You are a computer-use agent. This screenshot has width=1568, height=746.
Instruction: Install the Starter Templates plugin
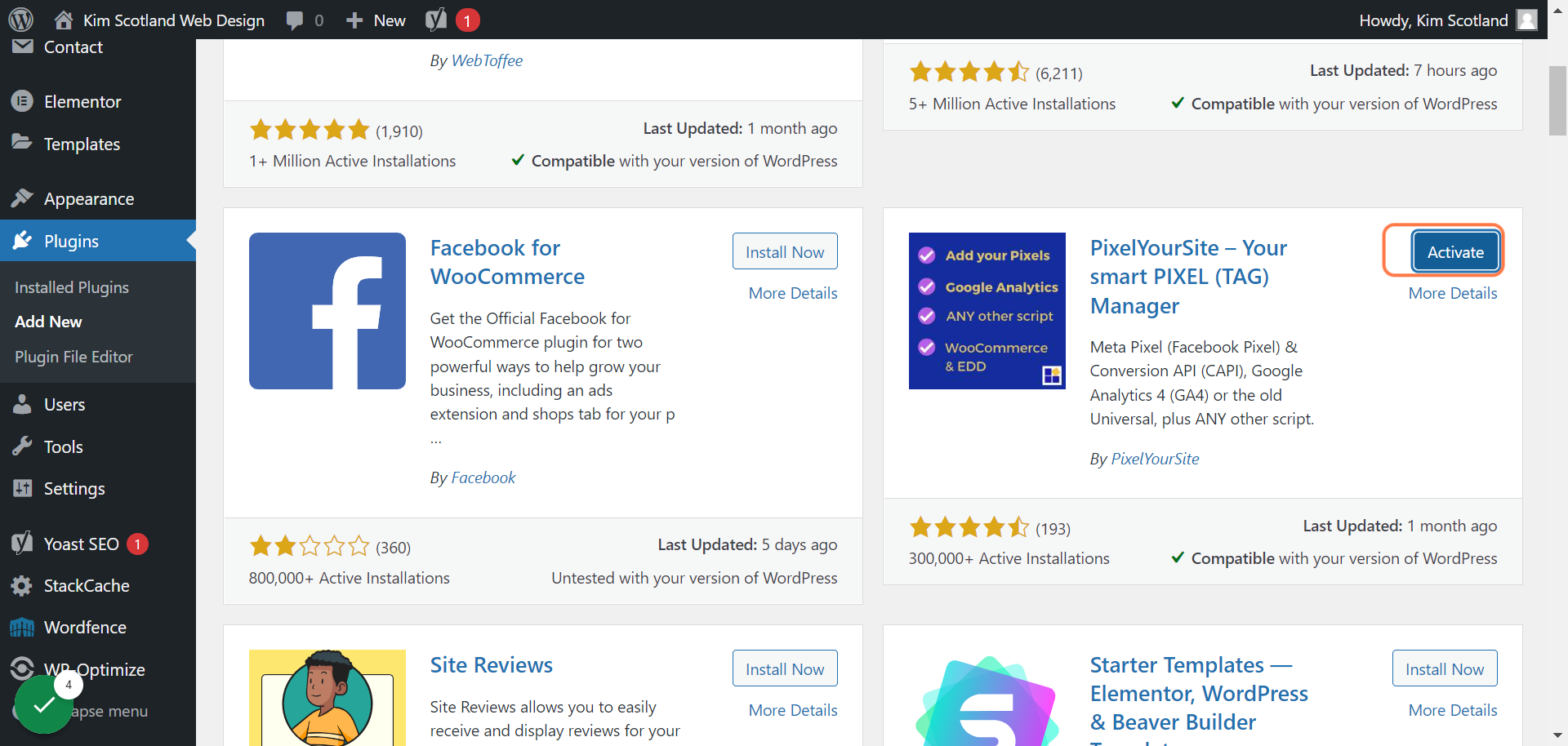pos(1445,668)
